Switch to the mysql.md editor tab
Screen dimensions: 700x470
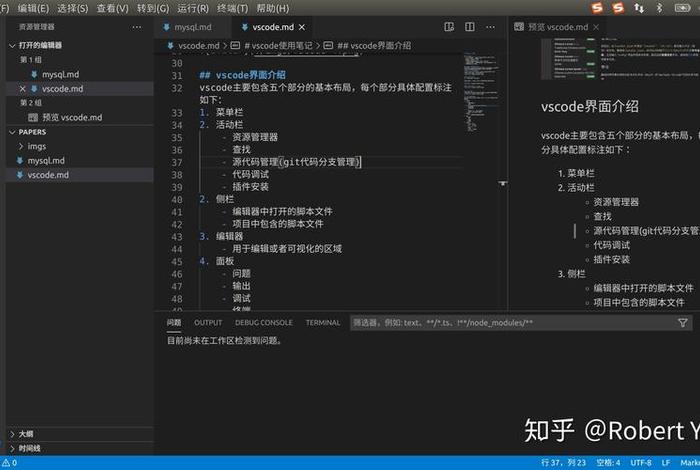(193, 27)
